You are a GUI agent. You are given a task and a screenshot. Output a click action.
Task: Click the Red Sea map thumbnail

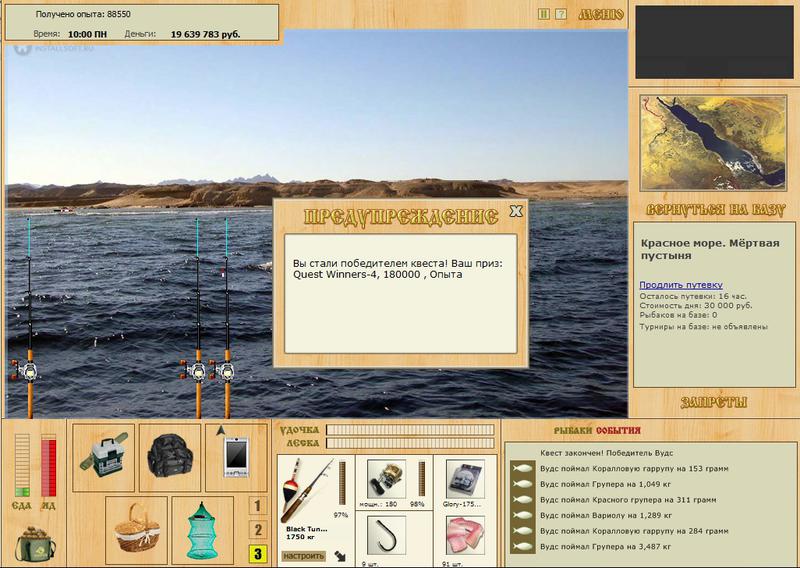coord(713,143)
